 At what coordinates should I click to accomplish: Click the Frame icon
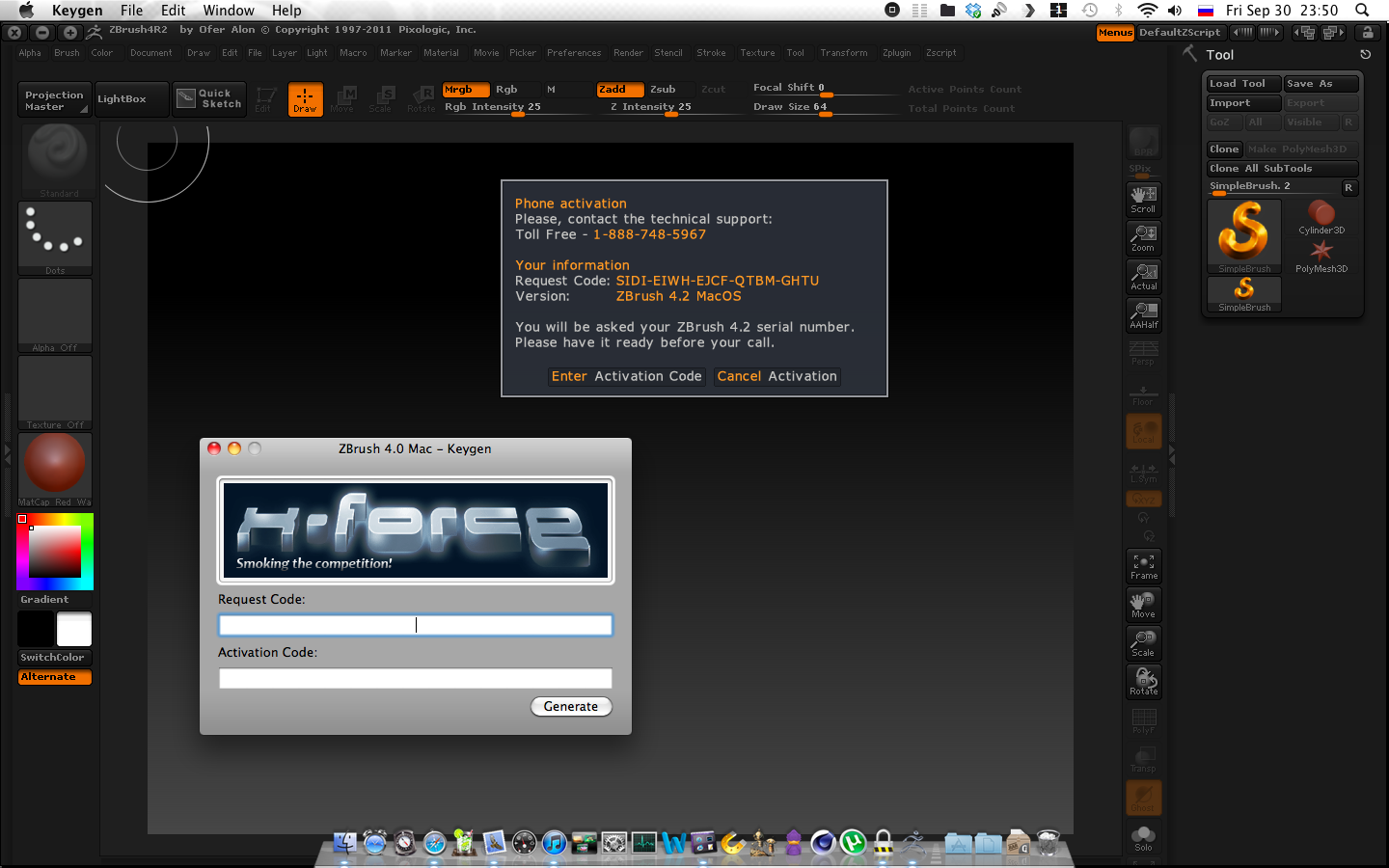coord(1143,566)
